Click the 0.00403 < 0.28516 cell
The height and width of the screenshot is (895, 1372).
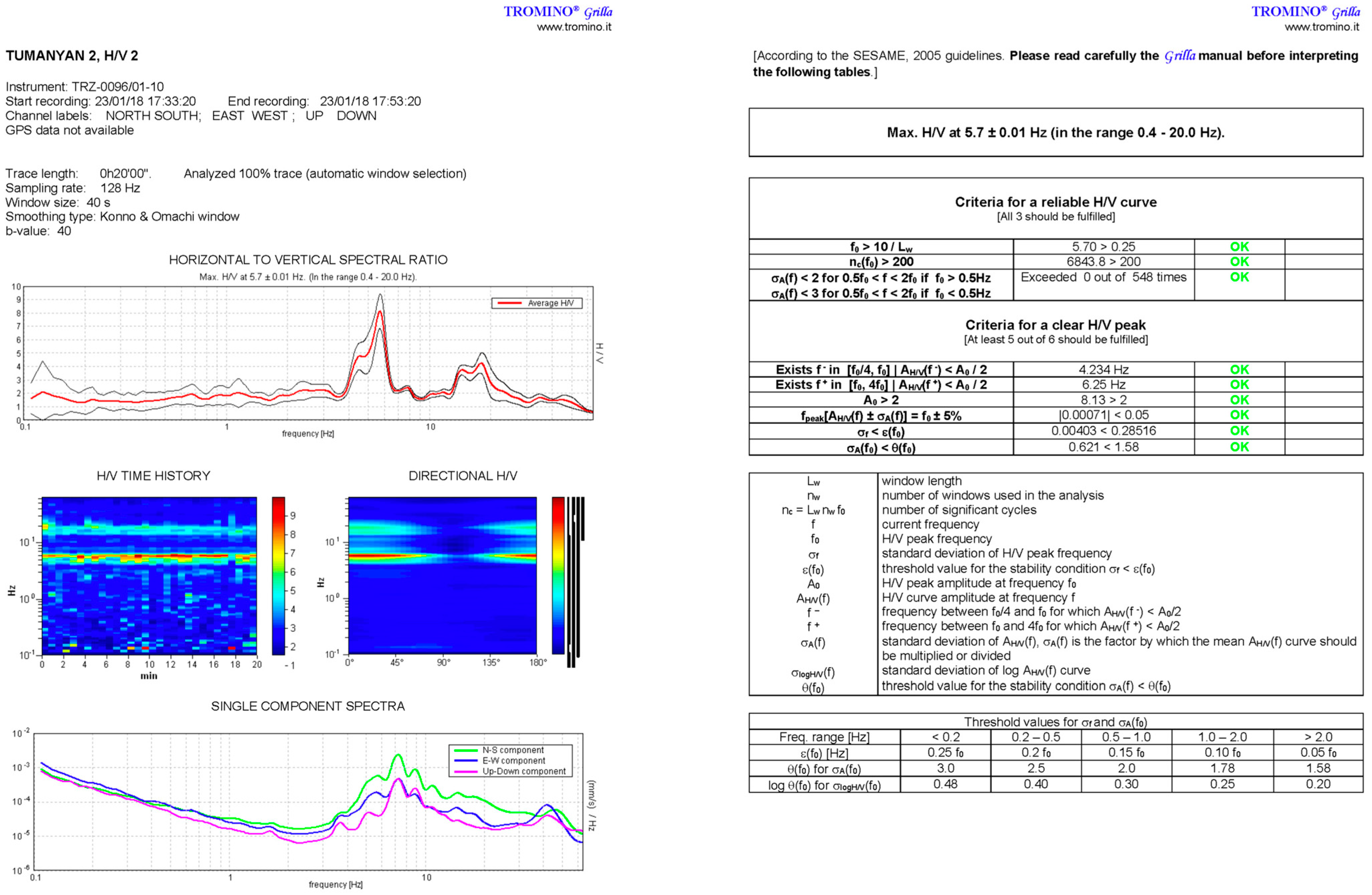pos(1103,431)
